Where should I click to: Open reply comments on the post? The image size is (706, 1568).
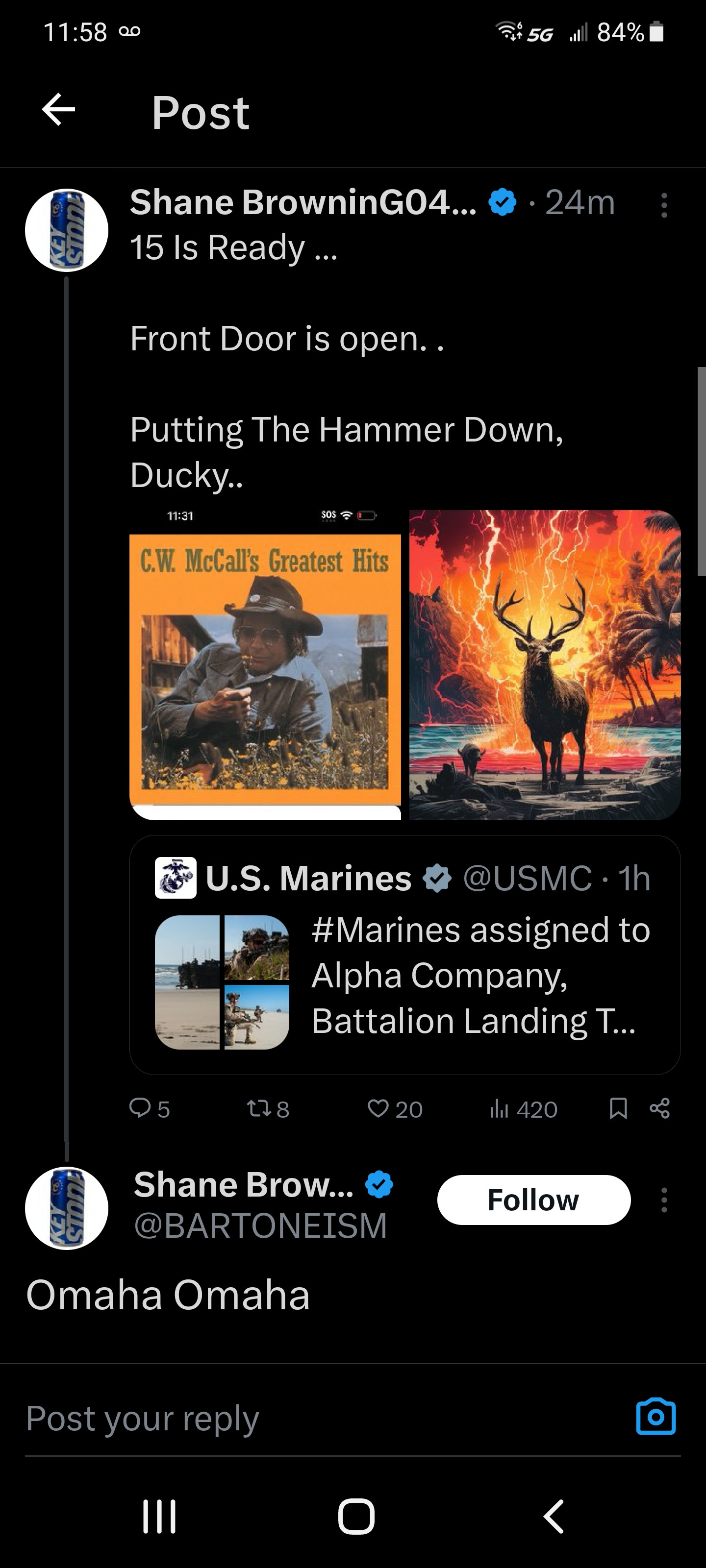pos(141,1108)
